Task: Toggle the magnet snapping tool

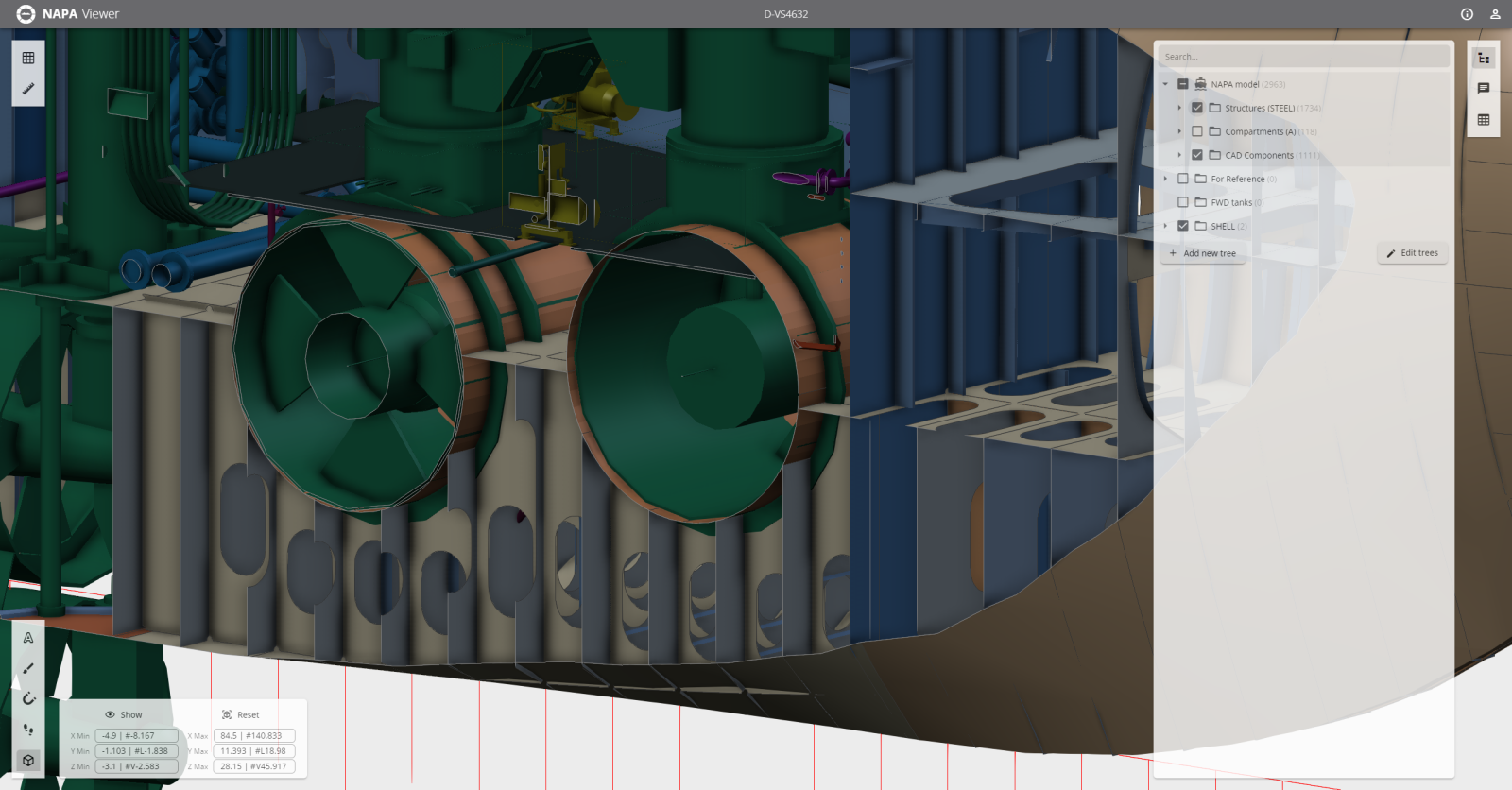Action: pos(28,699)
